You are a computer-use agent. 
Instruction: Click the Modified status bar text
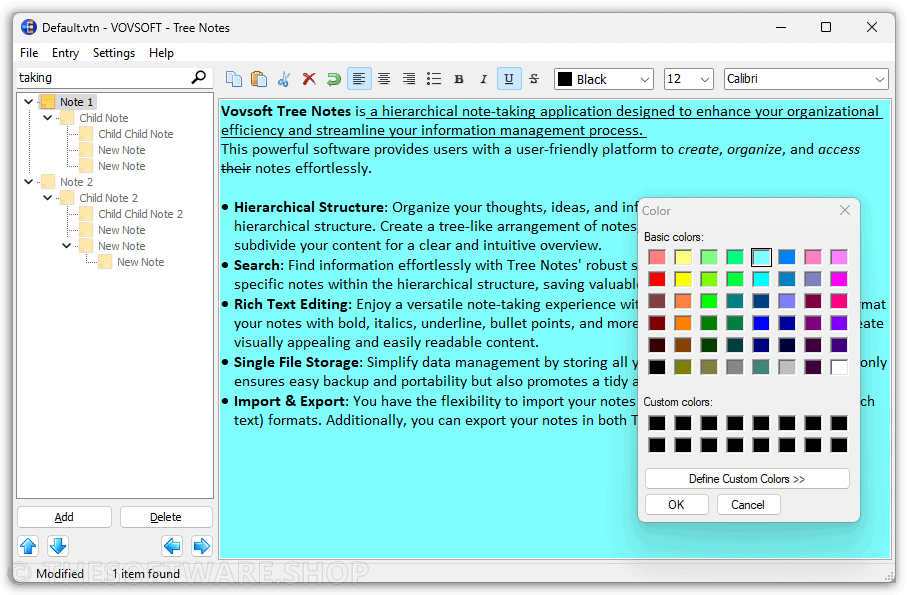pyautogui.click(x=60, y=574)
